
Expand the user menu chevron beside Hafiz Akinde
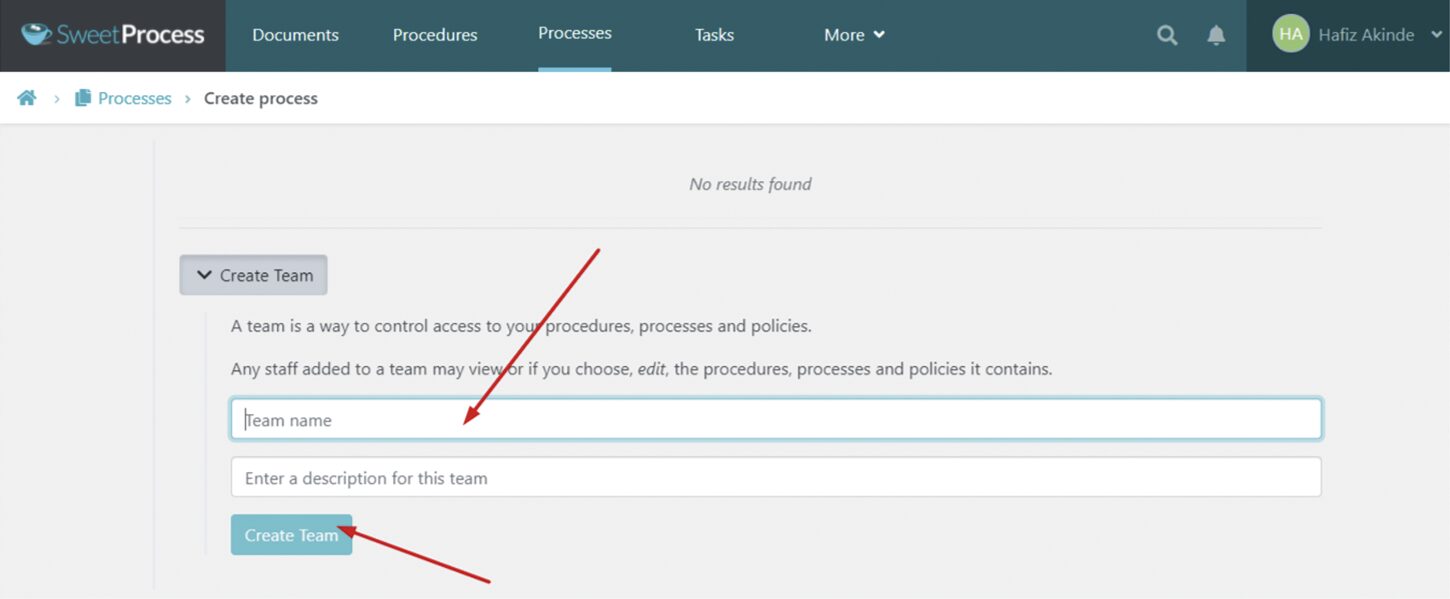point(1436,35)
